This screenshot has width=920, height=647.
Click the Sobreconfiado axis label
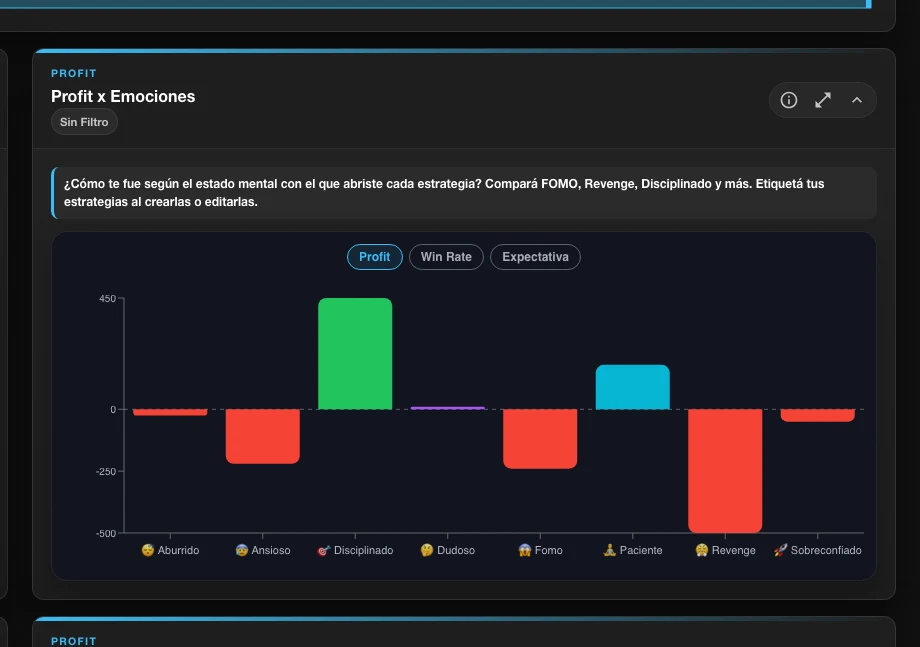817,550
